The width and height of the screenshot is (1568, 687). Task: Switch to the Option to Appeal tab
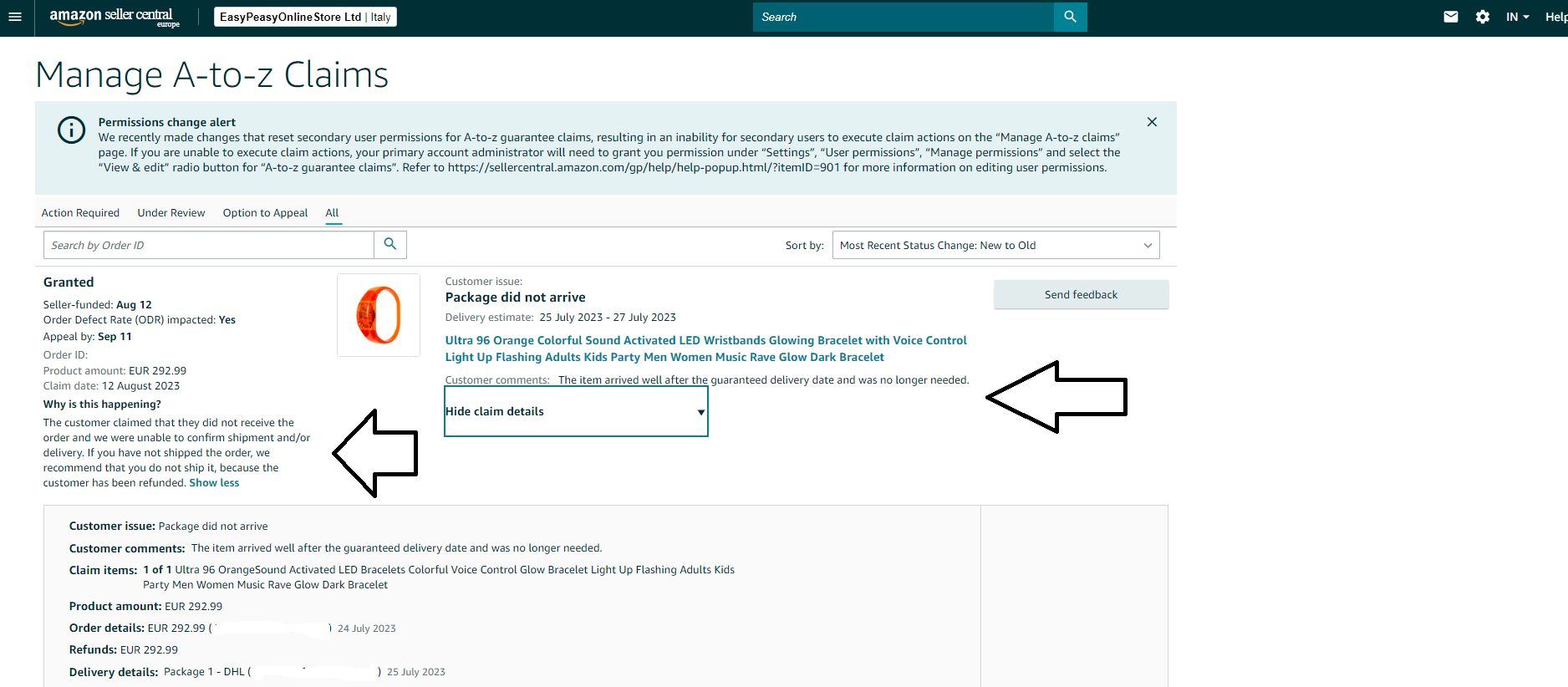pyautogui.click(x=265, y=213)
